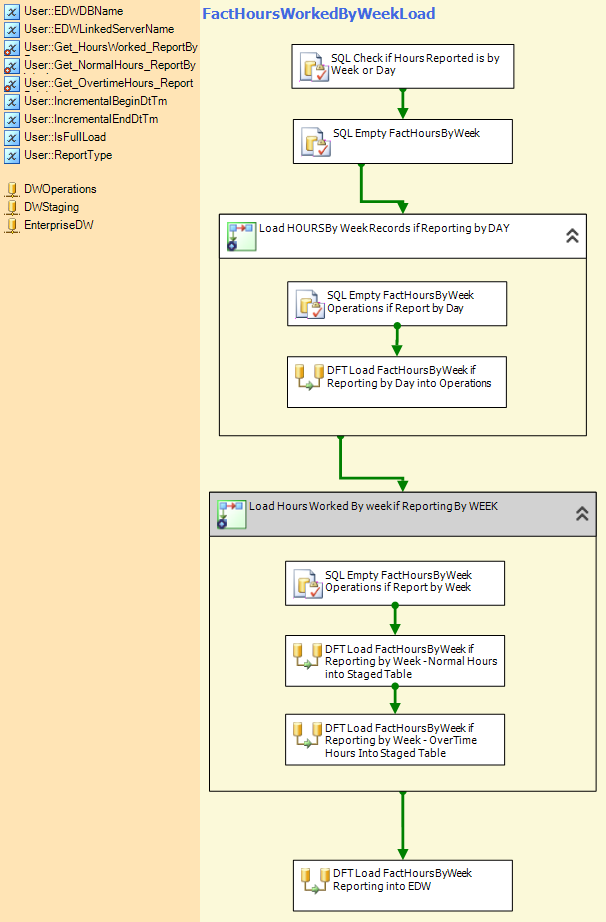Click SQL icon on Empty Operations if Report by Week

pyautogui.click(x=308, y=583)
